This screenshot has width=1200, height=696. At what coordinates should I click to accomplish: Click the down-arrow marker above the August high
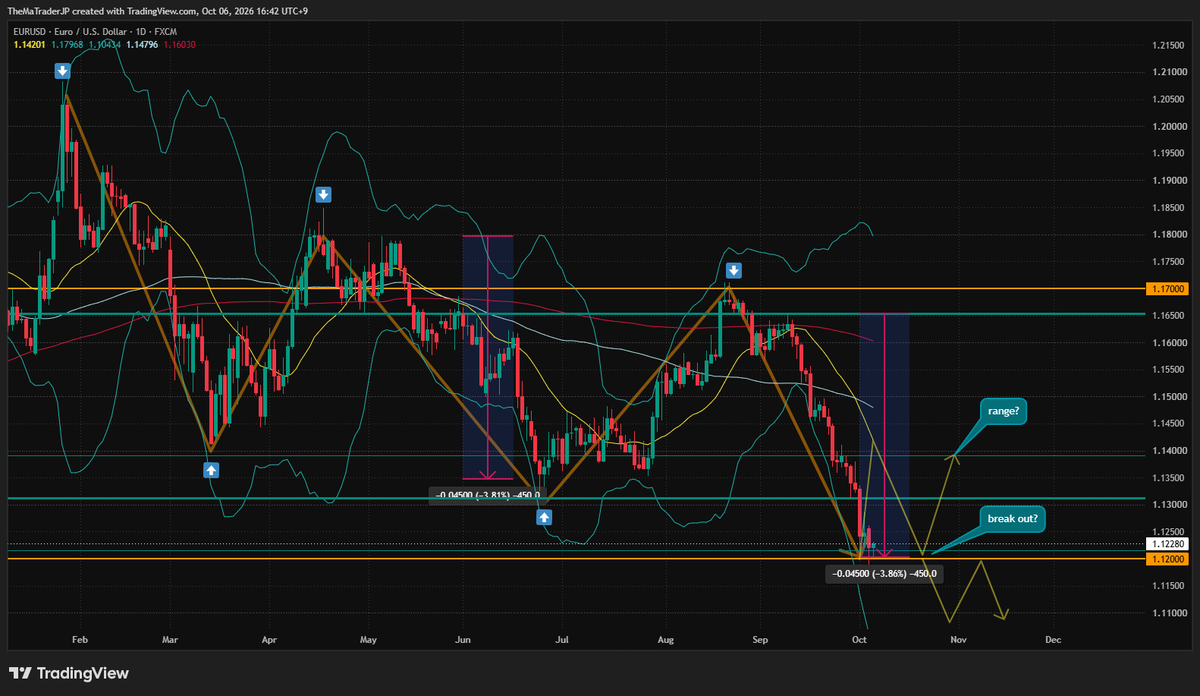pyautogui.click(x=733, y=271)
